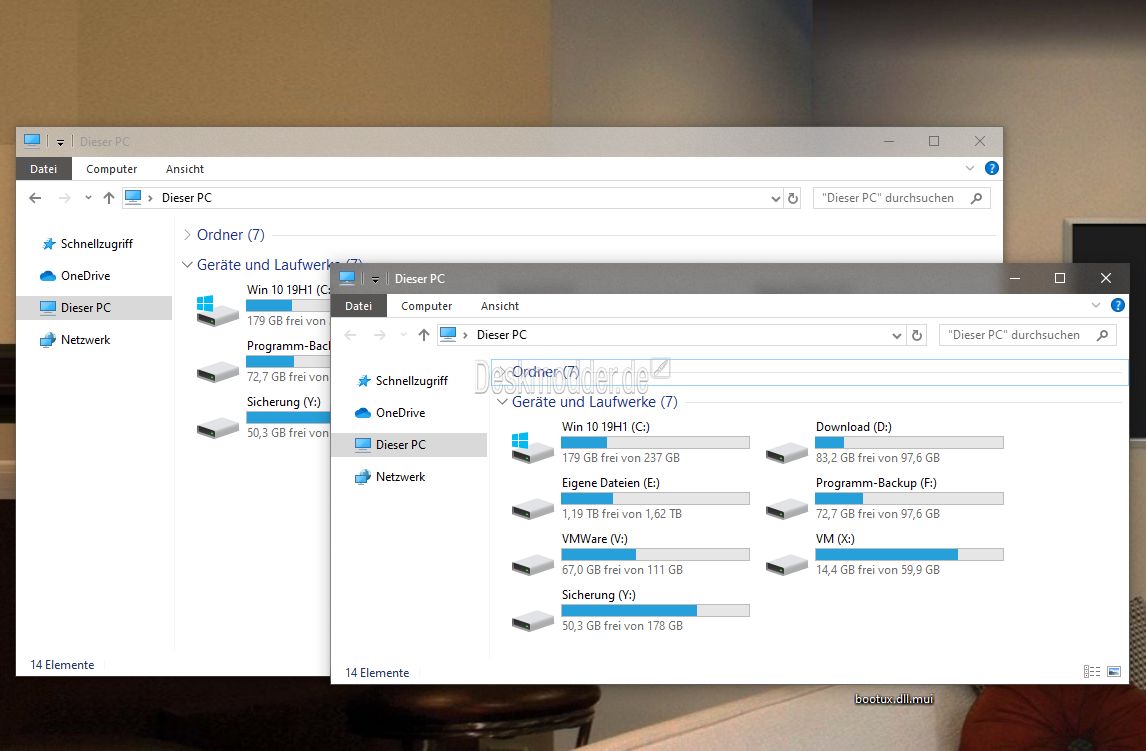Open the Eigene Dateien (E:) drive icon
This screenshot has width=1146, height=751.
(533, 508)
